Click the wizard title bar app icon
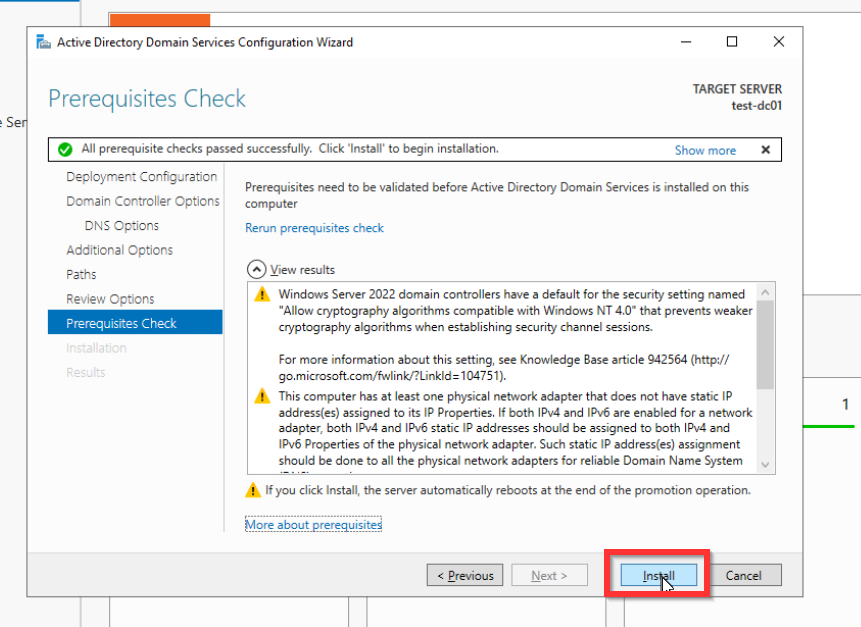Image resolution: width=861 pixels, height=627 pixels. [43, 42]
